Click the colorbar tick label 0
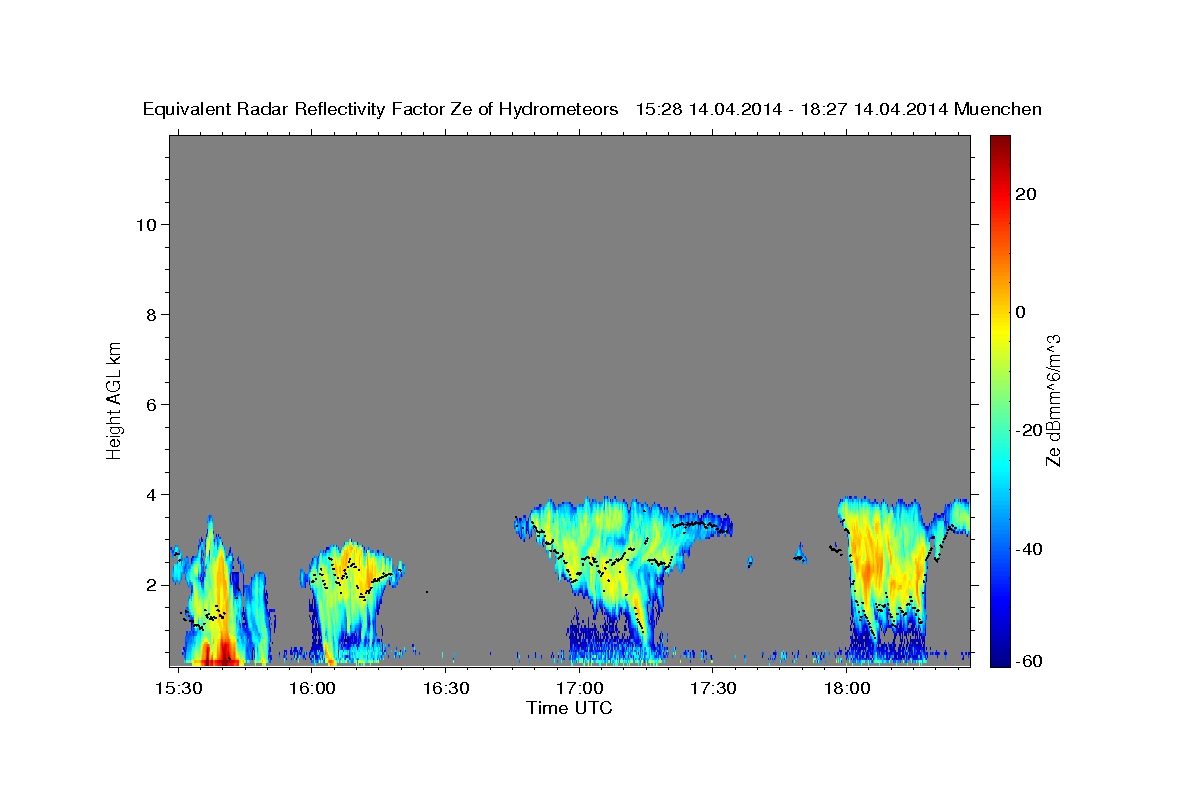The image size is (1200, 800). (x=1021, y=312)
